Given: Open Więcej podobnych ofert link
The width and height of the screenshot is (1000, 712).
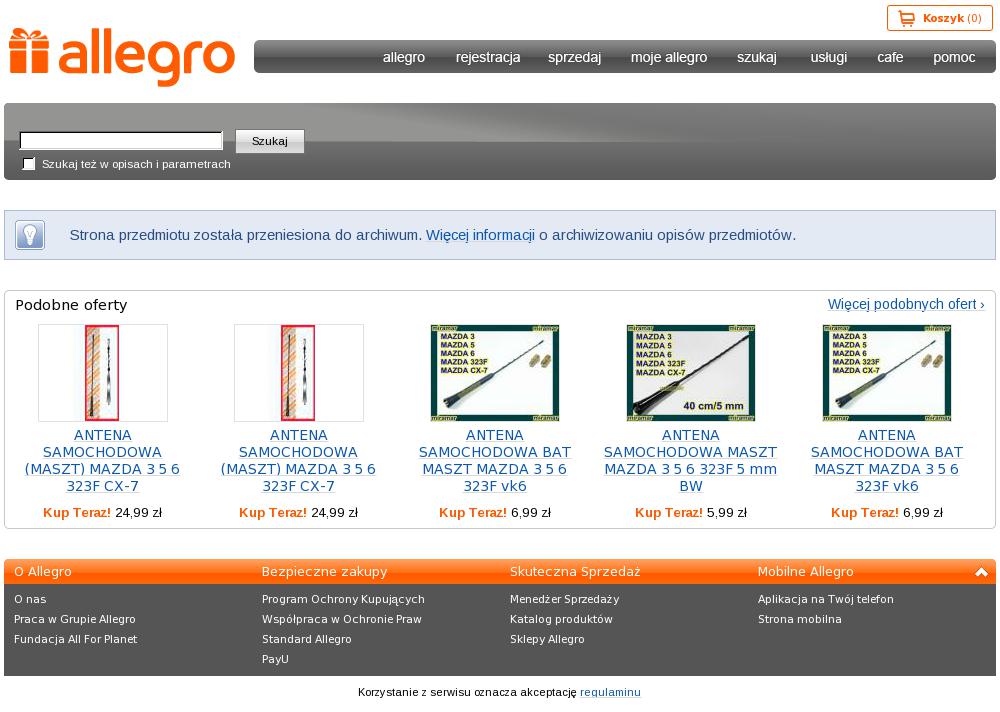Looking at the screenshot, I should tap(906, 304).
